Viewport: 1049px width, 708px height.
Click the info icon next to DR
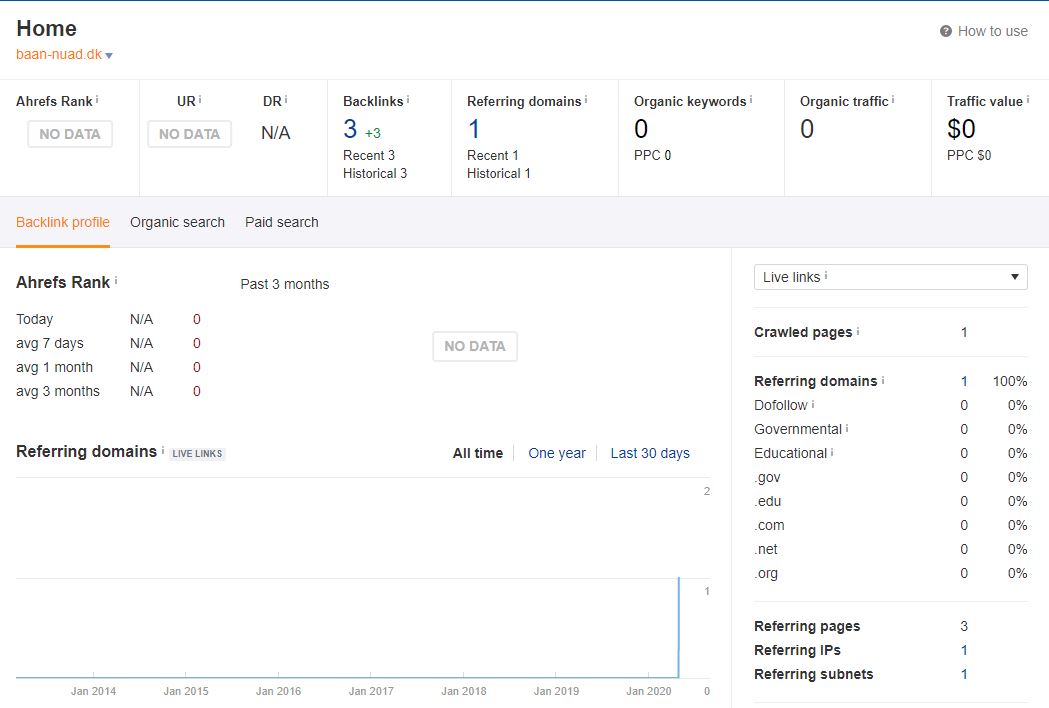point(286,100)
